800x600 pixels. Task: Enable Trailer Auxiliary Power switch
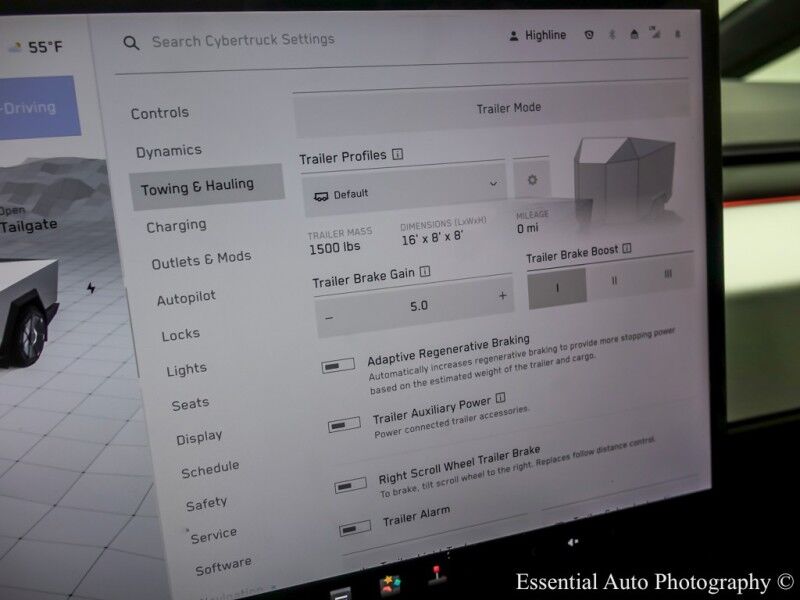345,425
